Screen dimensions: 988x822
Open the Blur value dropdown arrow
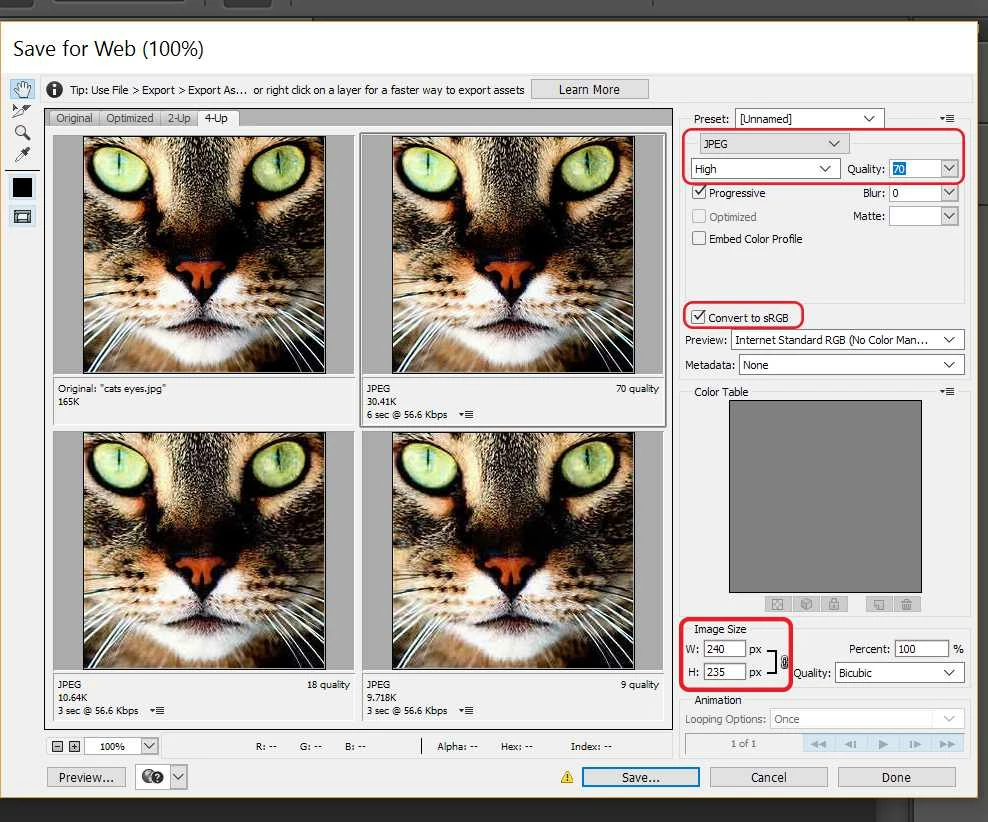950,193
